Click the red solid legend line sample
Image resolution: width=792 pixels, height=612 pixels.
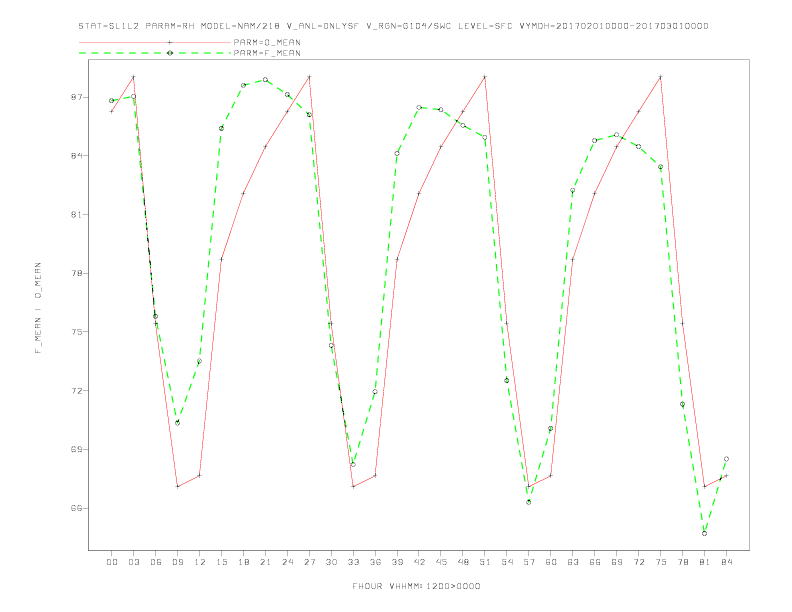click(155, 42)
